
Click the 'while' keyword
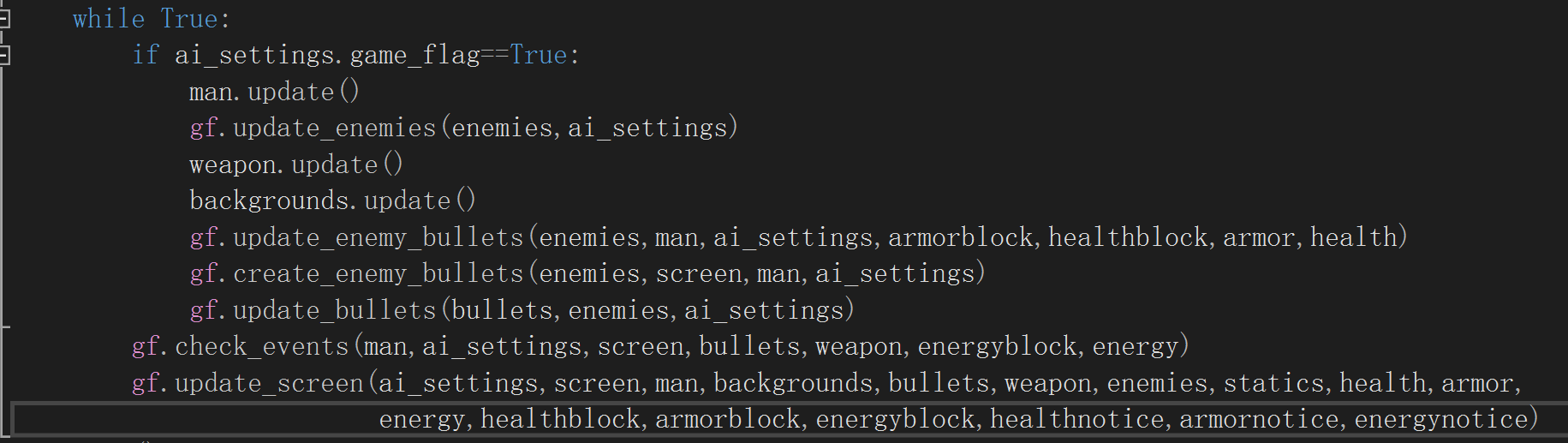point(108,19)
